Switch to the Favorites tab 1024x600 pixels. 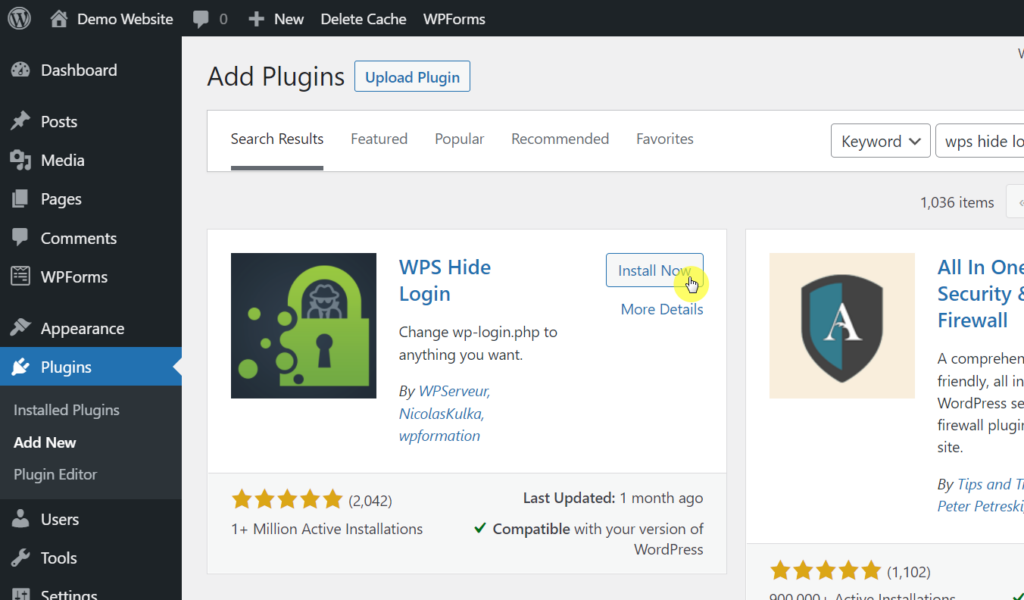point(665,139)
